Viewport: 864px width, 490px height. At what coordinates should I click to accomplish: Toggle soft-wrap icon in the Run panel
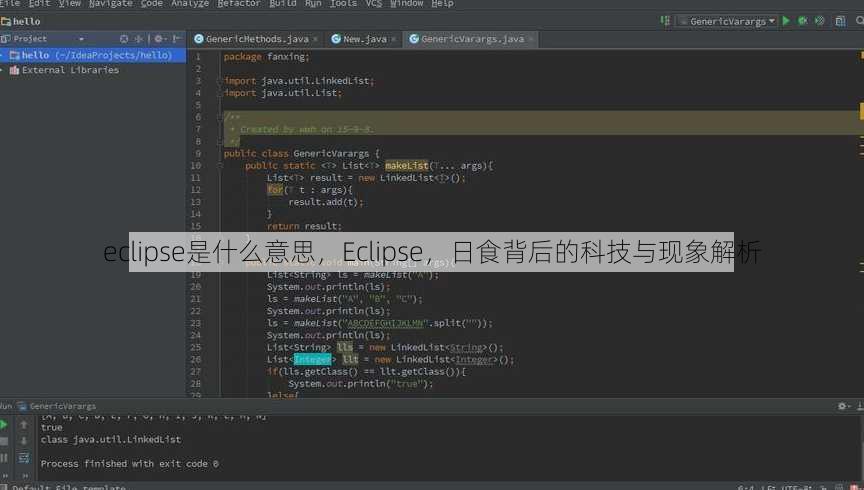click(x=24, y=457)
